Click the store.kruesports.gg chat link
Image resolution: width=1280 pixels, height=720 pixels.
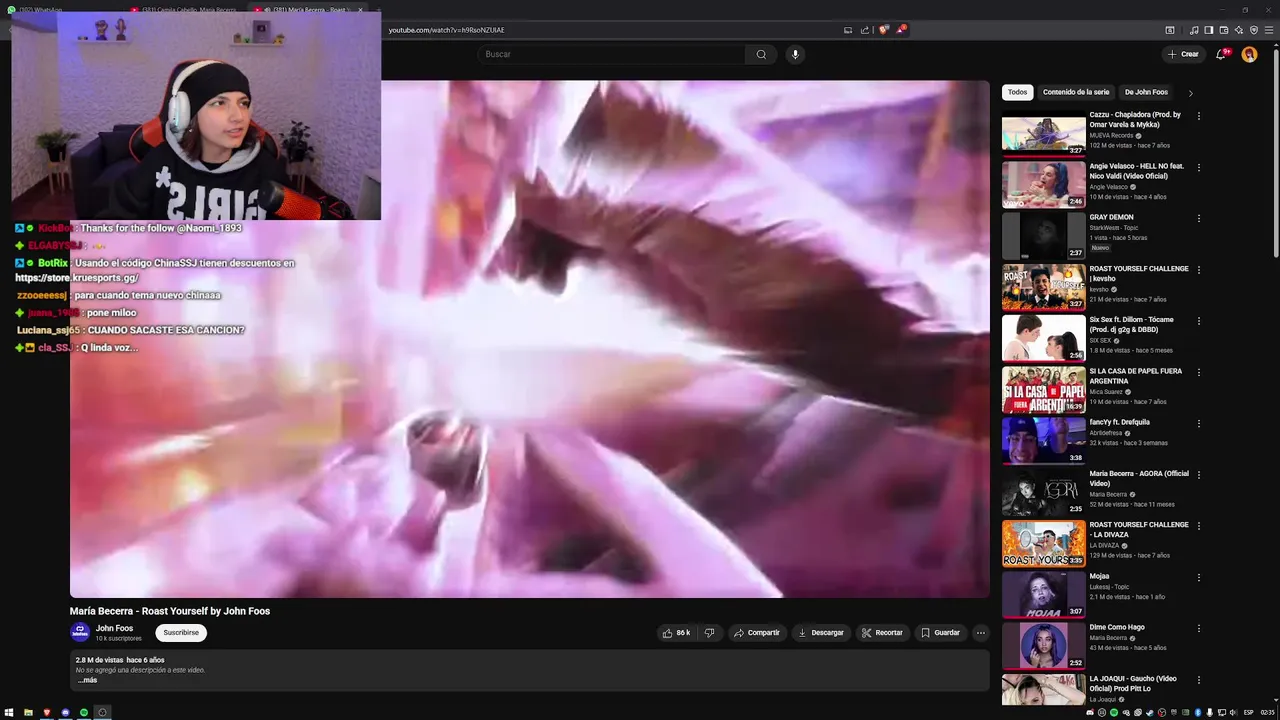pos(77,278)
